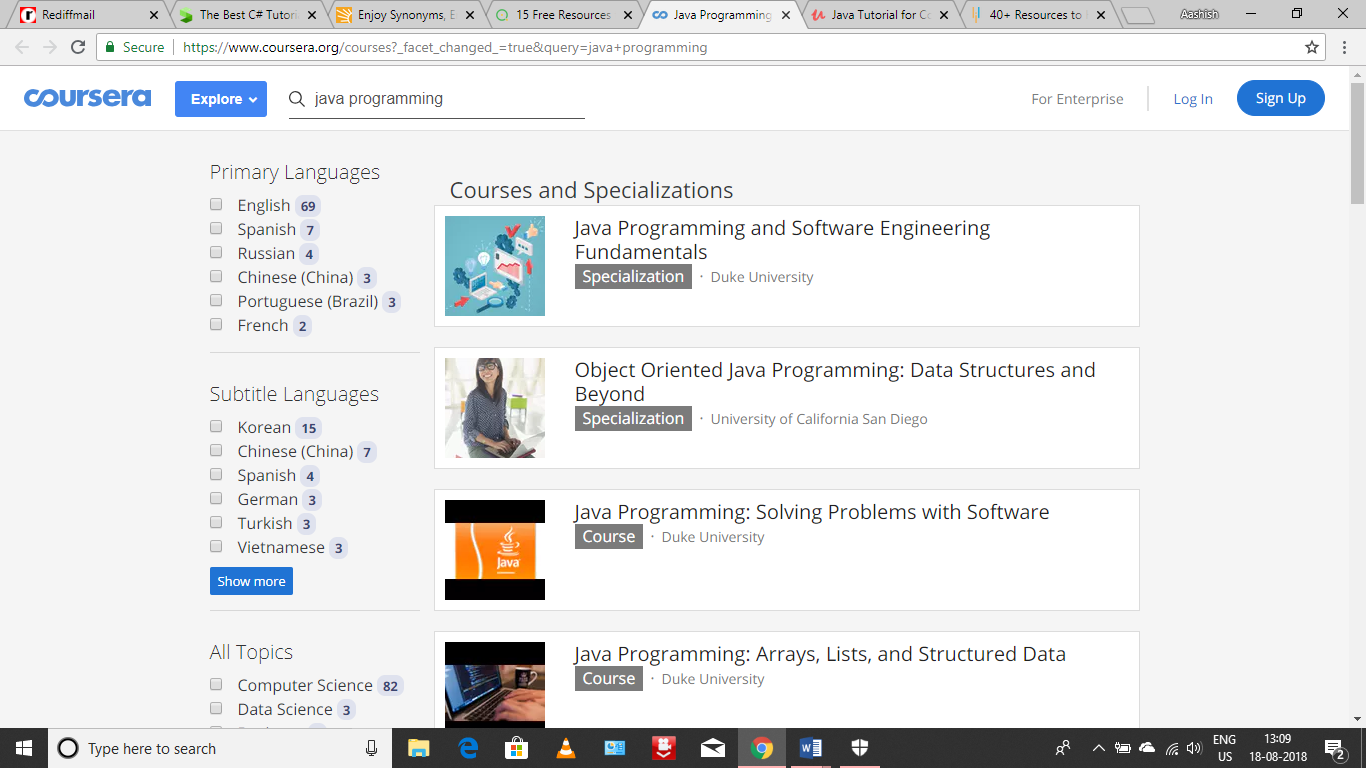Switch to the Enjoy Synonyms tab
The width and height of the screenshot is (1366, 768).
click(404, 15)
